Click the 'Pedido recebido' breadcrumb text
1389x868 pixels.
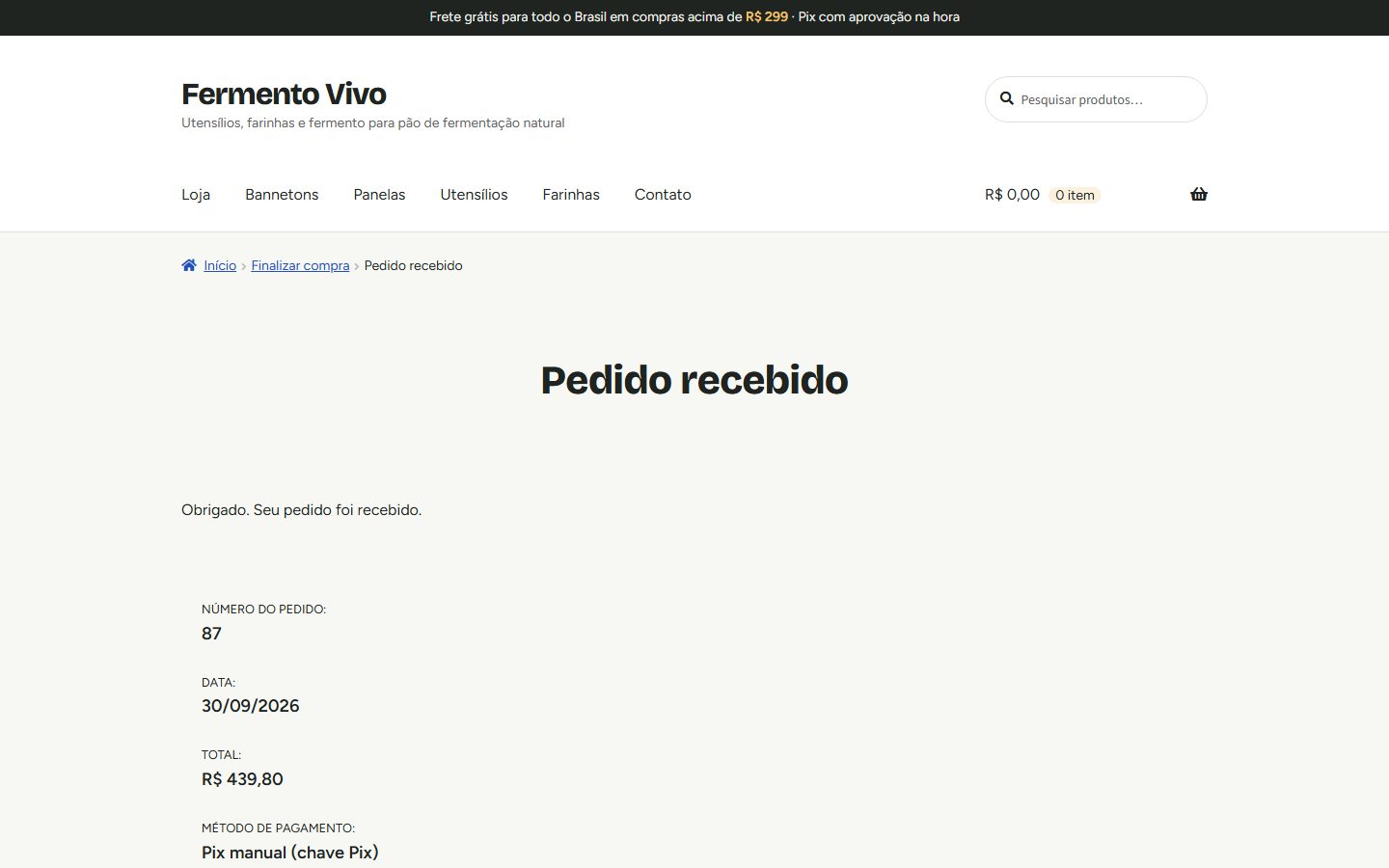click(x=413, y=265)
